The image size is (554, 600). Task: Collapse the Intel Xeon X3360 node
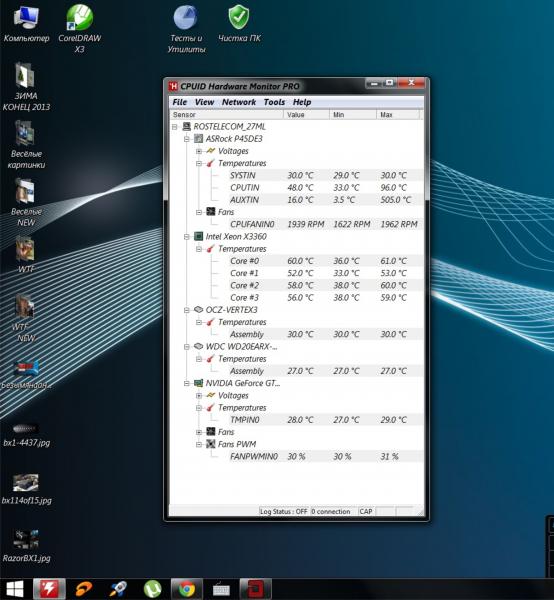click(187, 236)
